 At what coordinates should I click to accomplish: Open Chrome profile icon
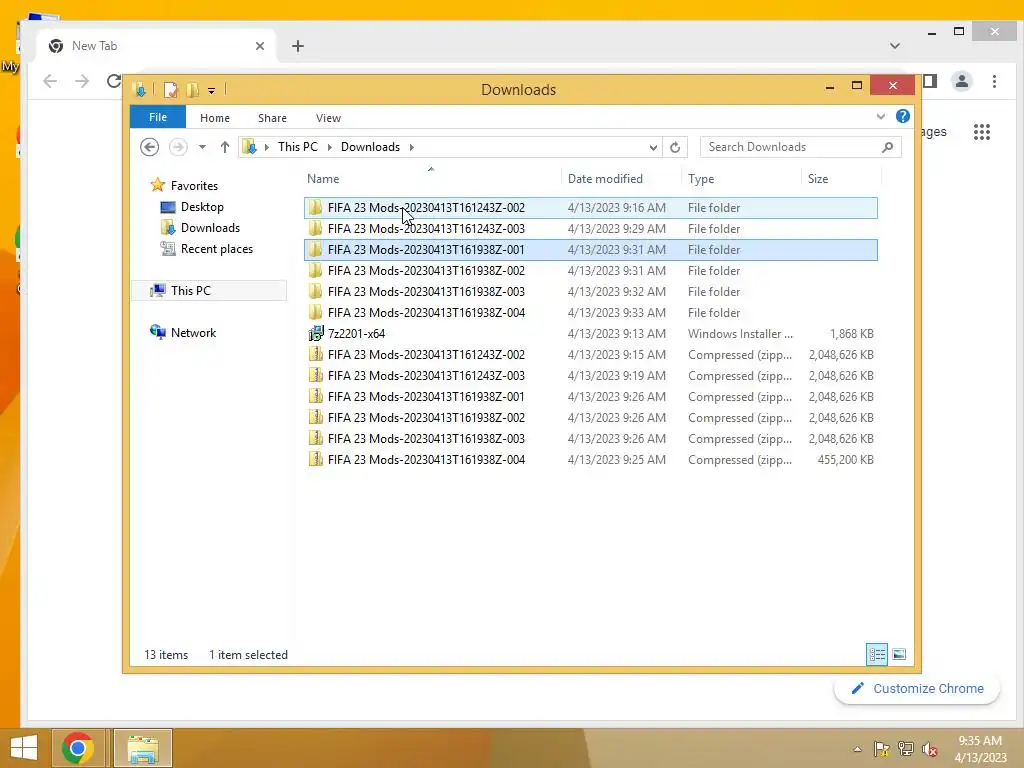click(x=961, y=81)
